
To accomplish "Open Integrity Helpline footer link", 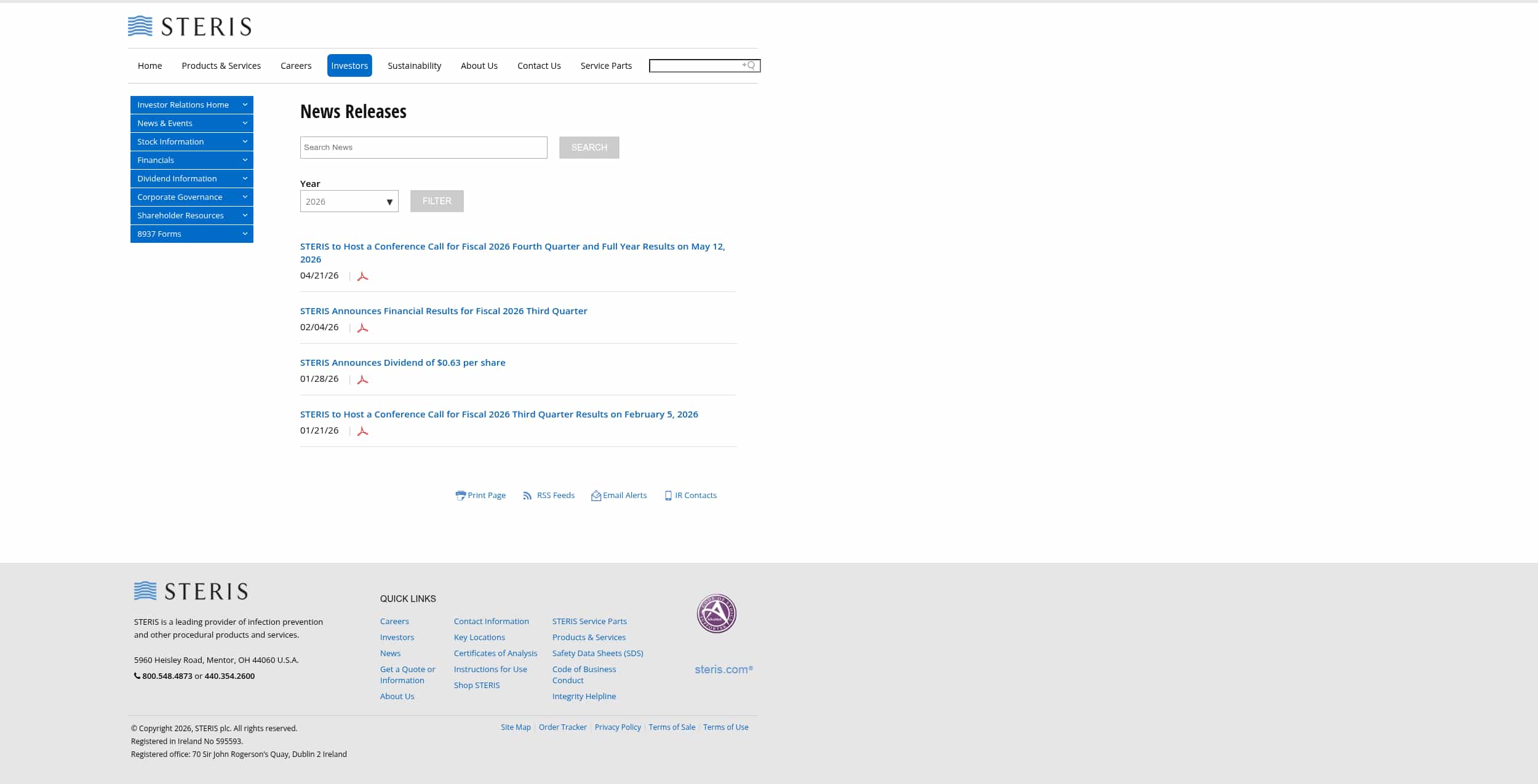I will point(584,697).
